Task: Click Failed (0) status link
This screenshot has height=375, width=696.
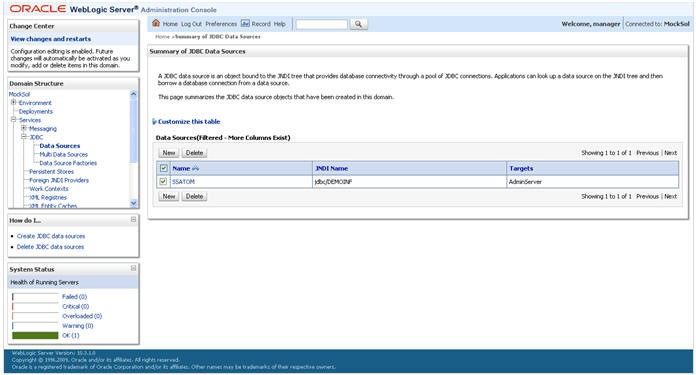Action: pos(75,296)
